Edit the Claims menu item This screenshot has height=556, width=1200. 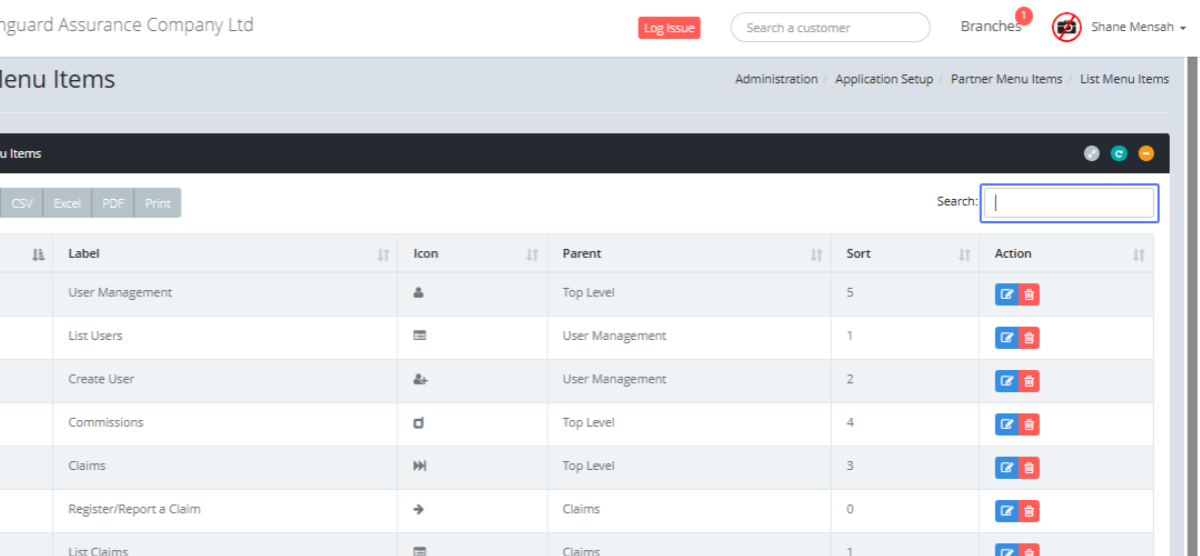coord(1006,467)
